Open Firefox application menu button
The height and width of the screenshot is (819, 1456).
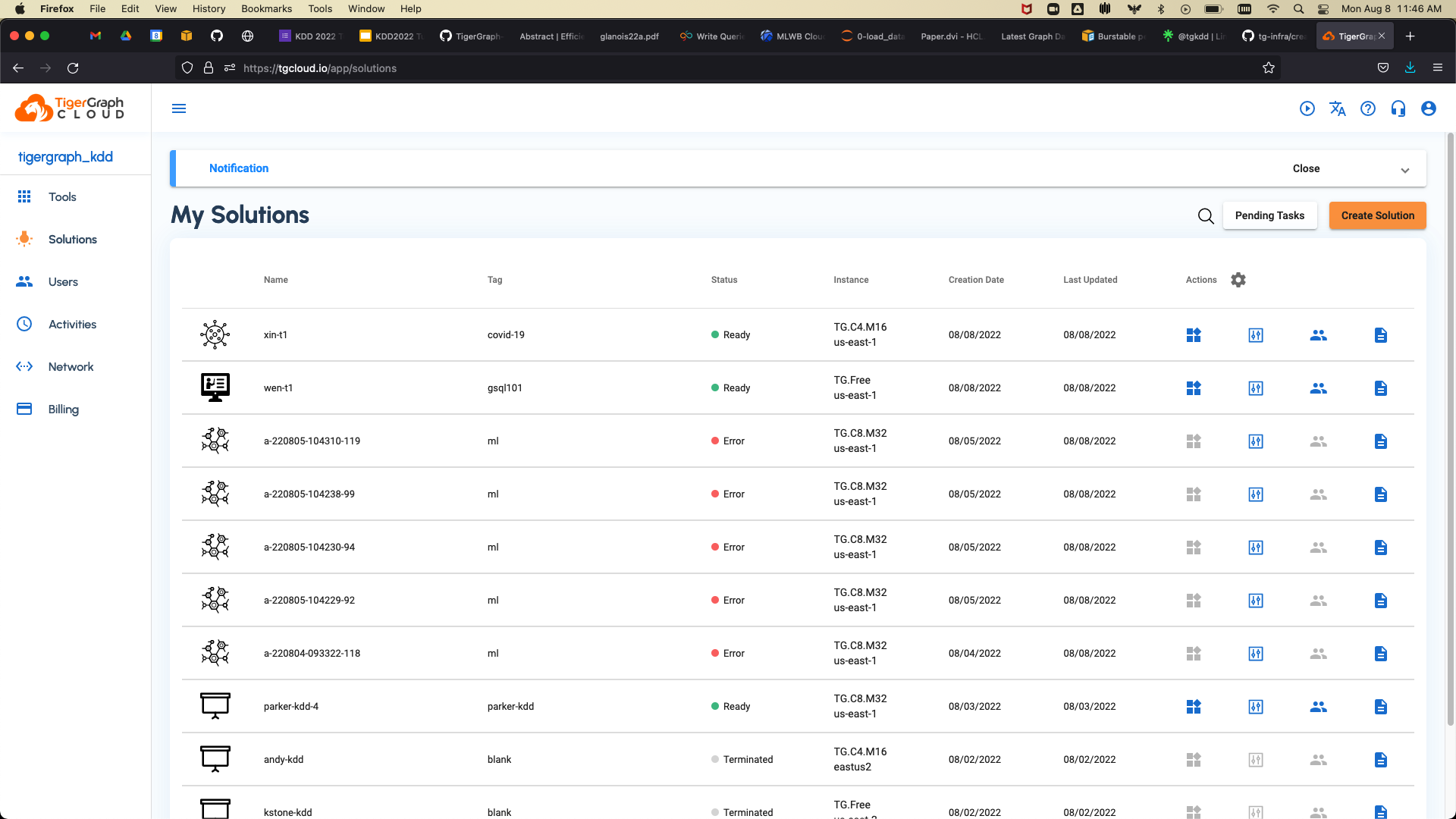1437,68
